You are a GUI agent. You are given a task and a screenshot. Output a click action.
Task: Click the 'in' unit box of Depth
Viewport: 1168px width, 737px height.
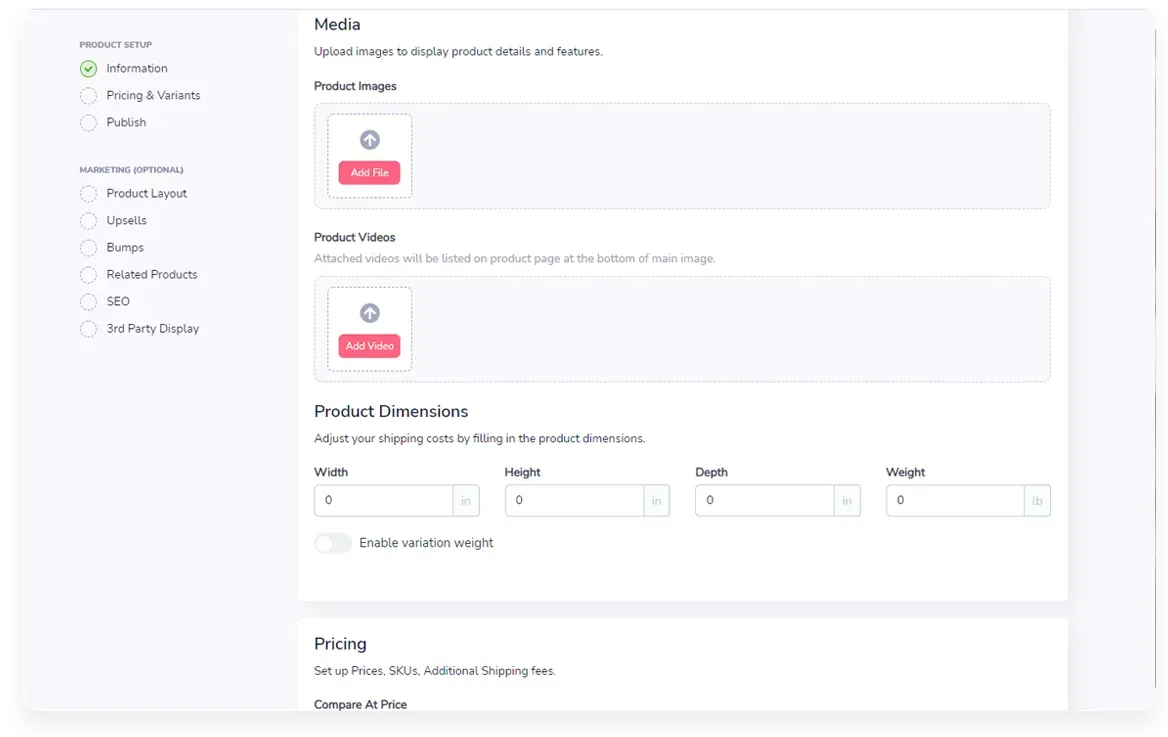(x=847, y=501)
